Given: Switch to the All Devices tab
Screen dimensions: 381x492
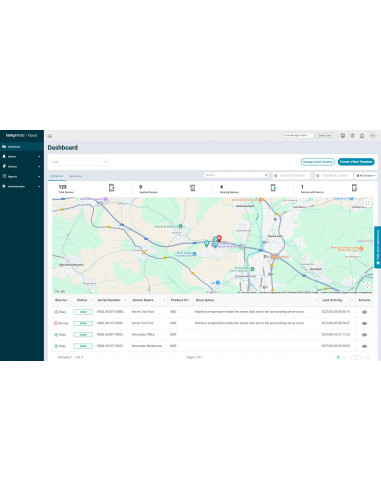Looking at the screenshot, I should coord(57,176).
